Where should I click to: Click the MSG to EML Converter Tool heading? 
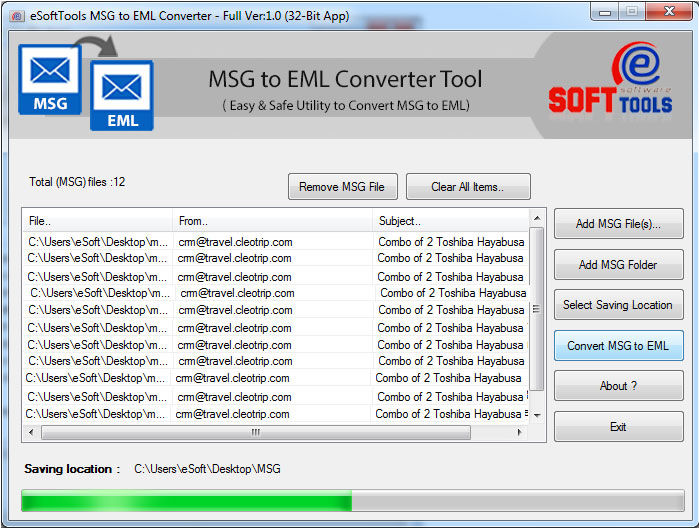tap(345, 79)
